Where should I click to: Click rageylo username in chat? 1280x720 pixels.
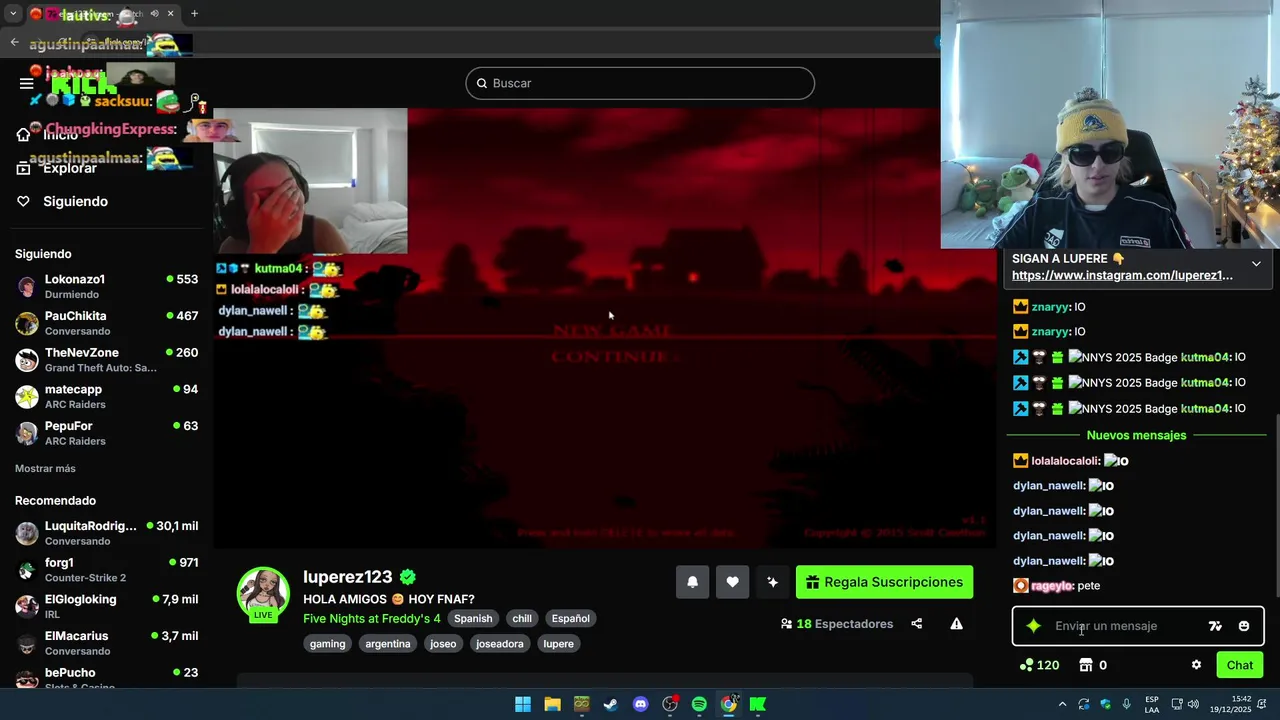(x=1051, y=586)
